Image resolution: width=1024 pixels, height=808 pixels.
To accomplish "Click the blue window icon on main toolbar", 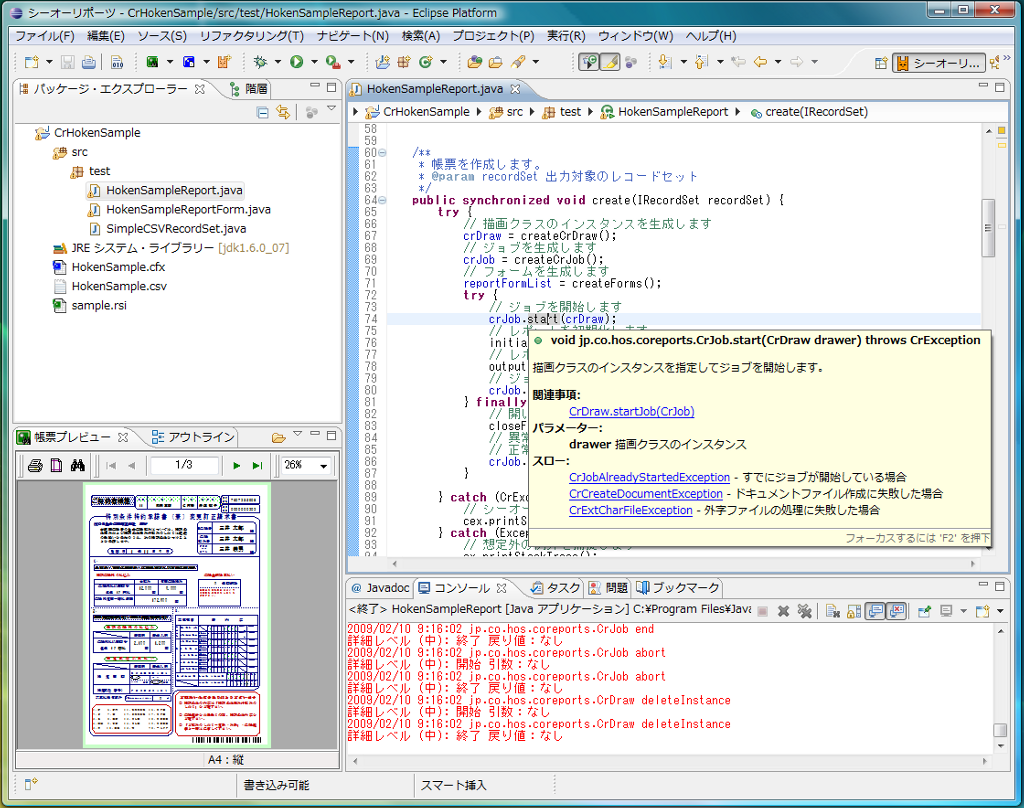I will tap(189, 62).
